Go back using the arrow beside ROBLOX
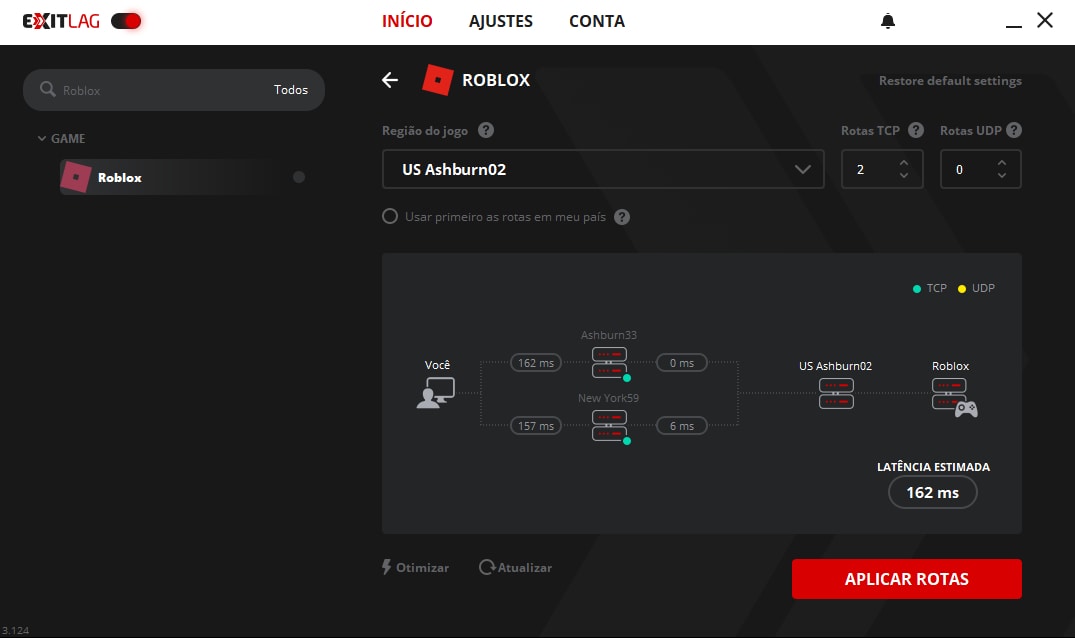 tap(390, 80)
